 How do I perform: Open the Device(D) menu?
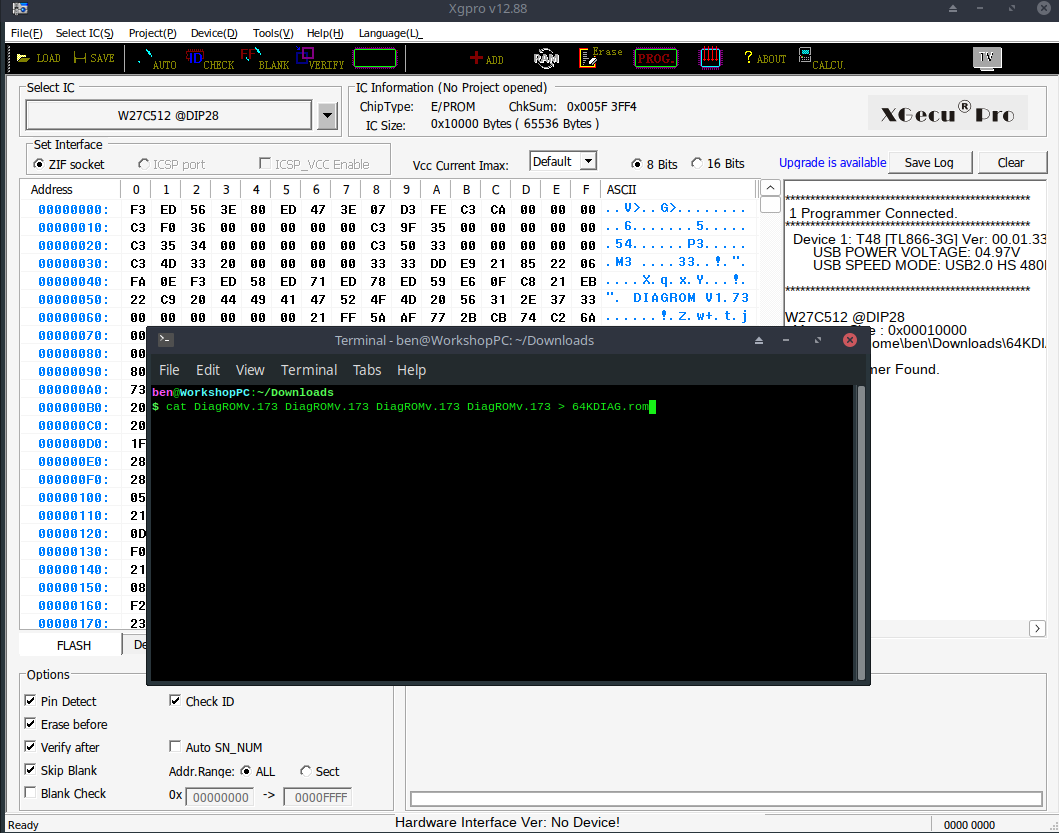tap(214, 33)
